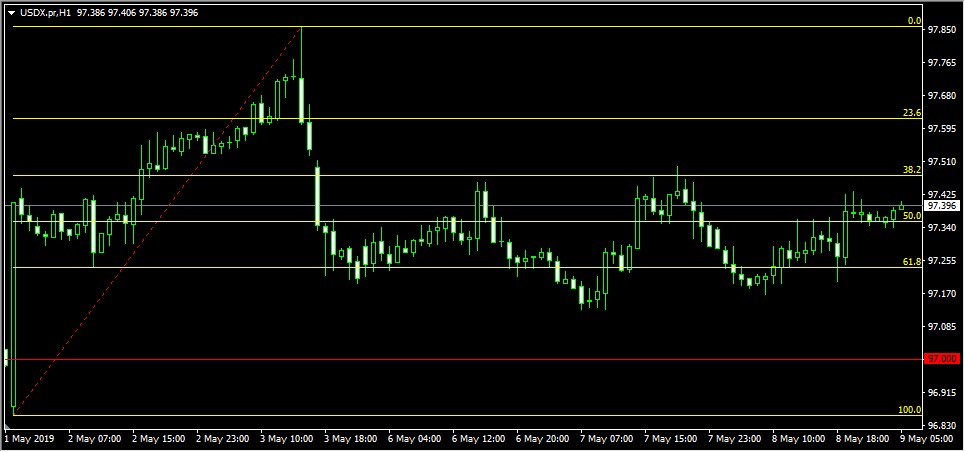Image resolution: width=965 pixels, height=452 pixels.
Task: Click the 7 May 23:00 time label
Action: click(735, 439)
